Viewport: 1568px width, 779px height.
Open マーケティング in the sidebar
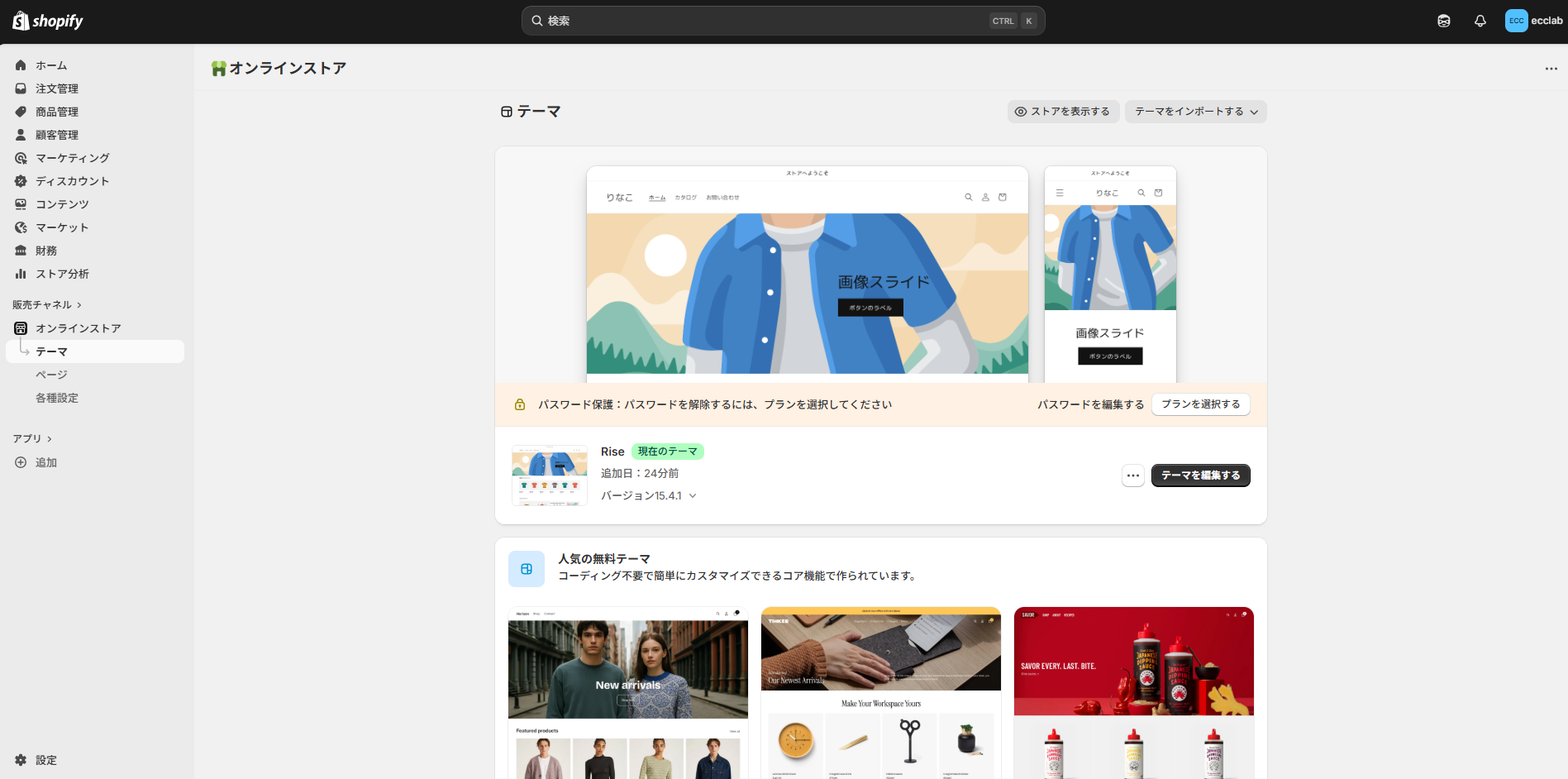pyautogui.click(x=72, y=158)
